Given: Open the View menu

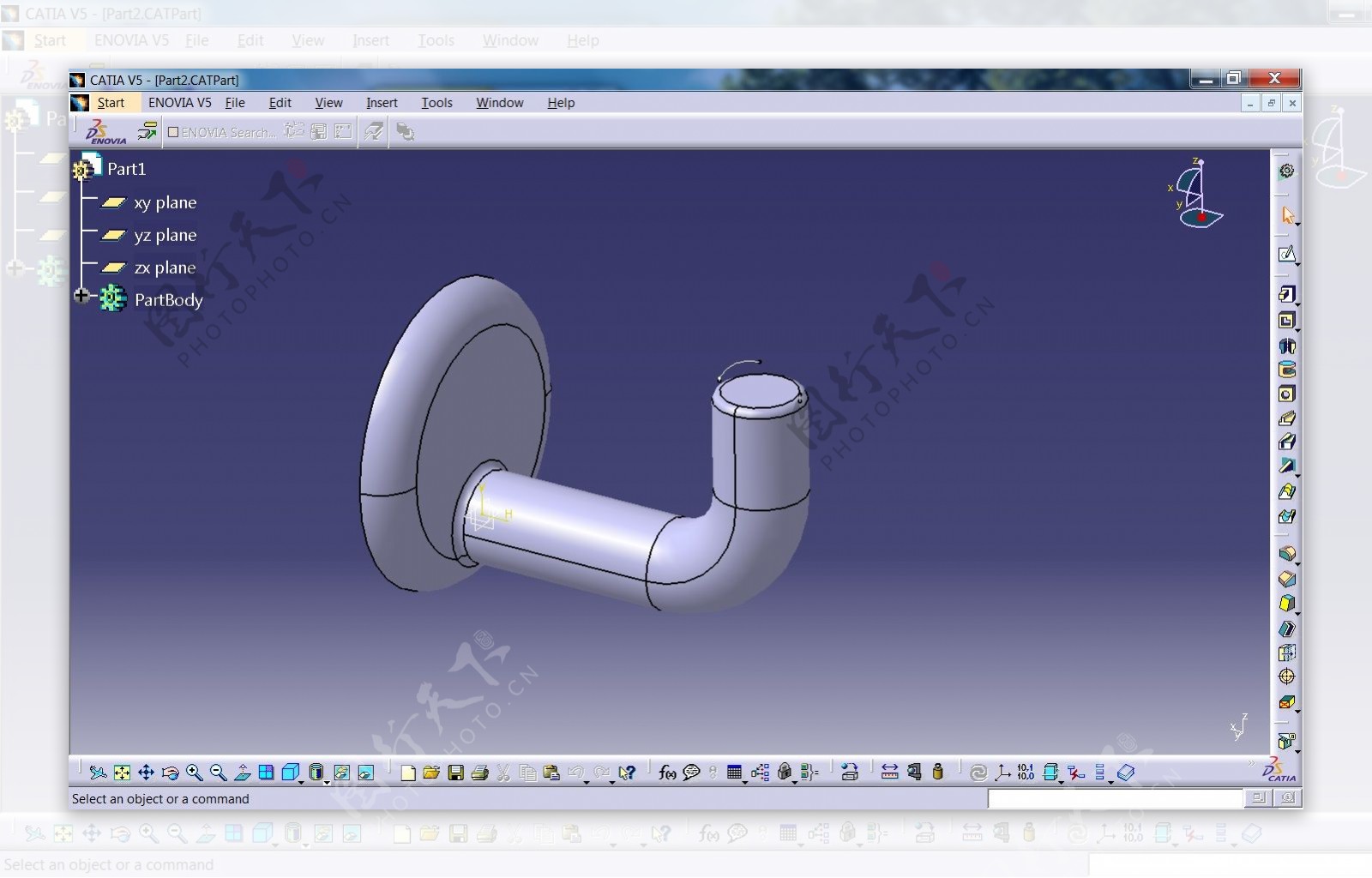Looking at the screenshot, I should pyautogui.click(x=328, y=103).
